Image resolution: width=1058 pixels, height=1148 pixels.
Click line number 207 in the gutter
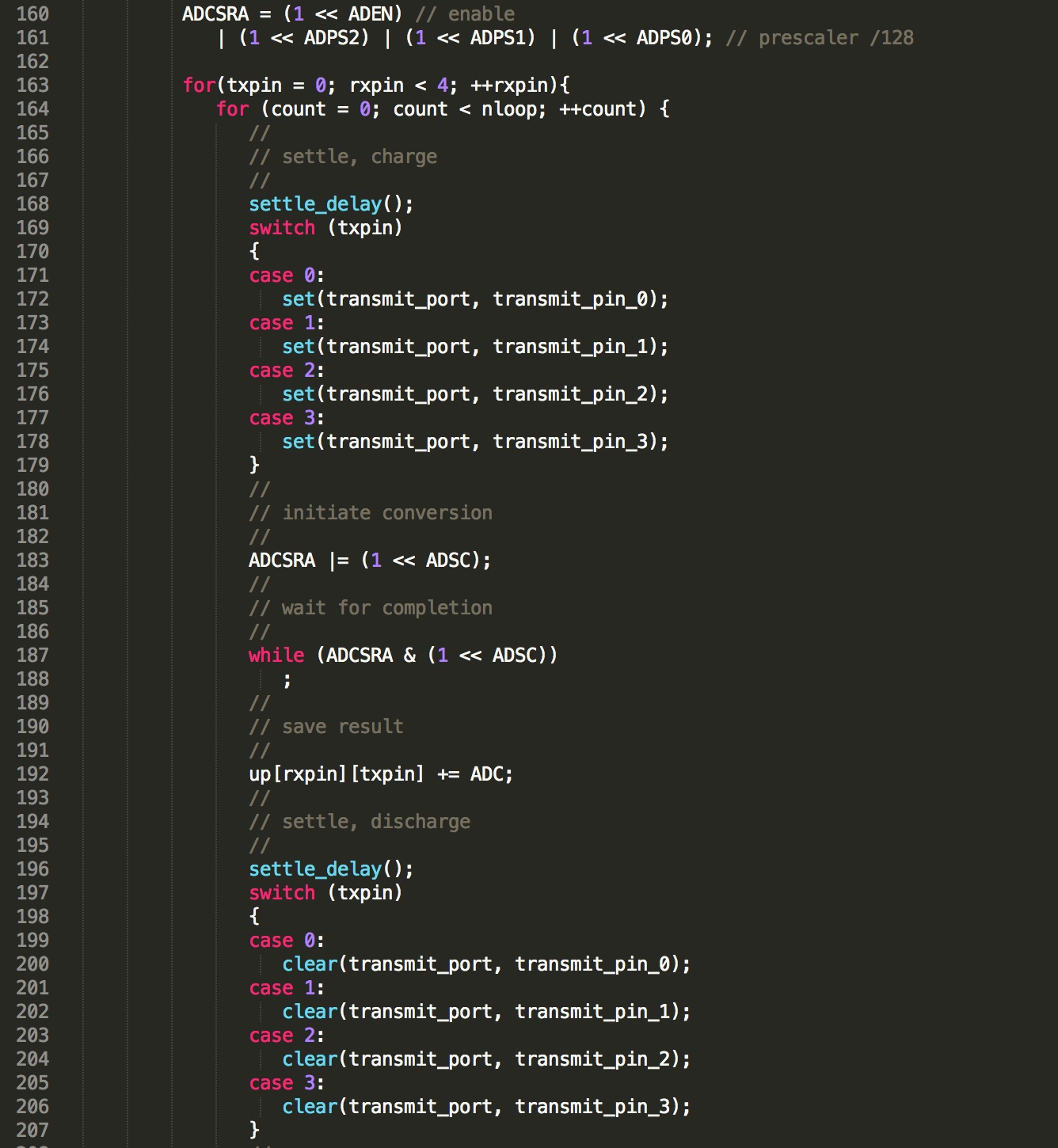[32, 1131]
